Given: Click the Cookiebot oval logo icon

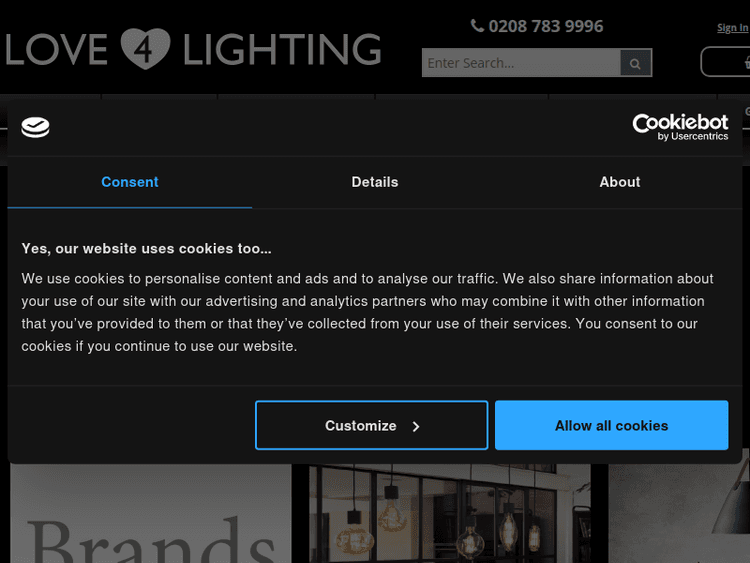Looking at the screenshot, I should (x=36, y=127).
